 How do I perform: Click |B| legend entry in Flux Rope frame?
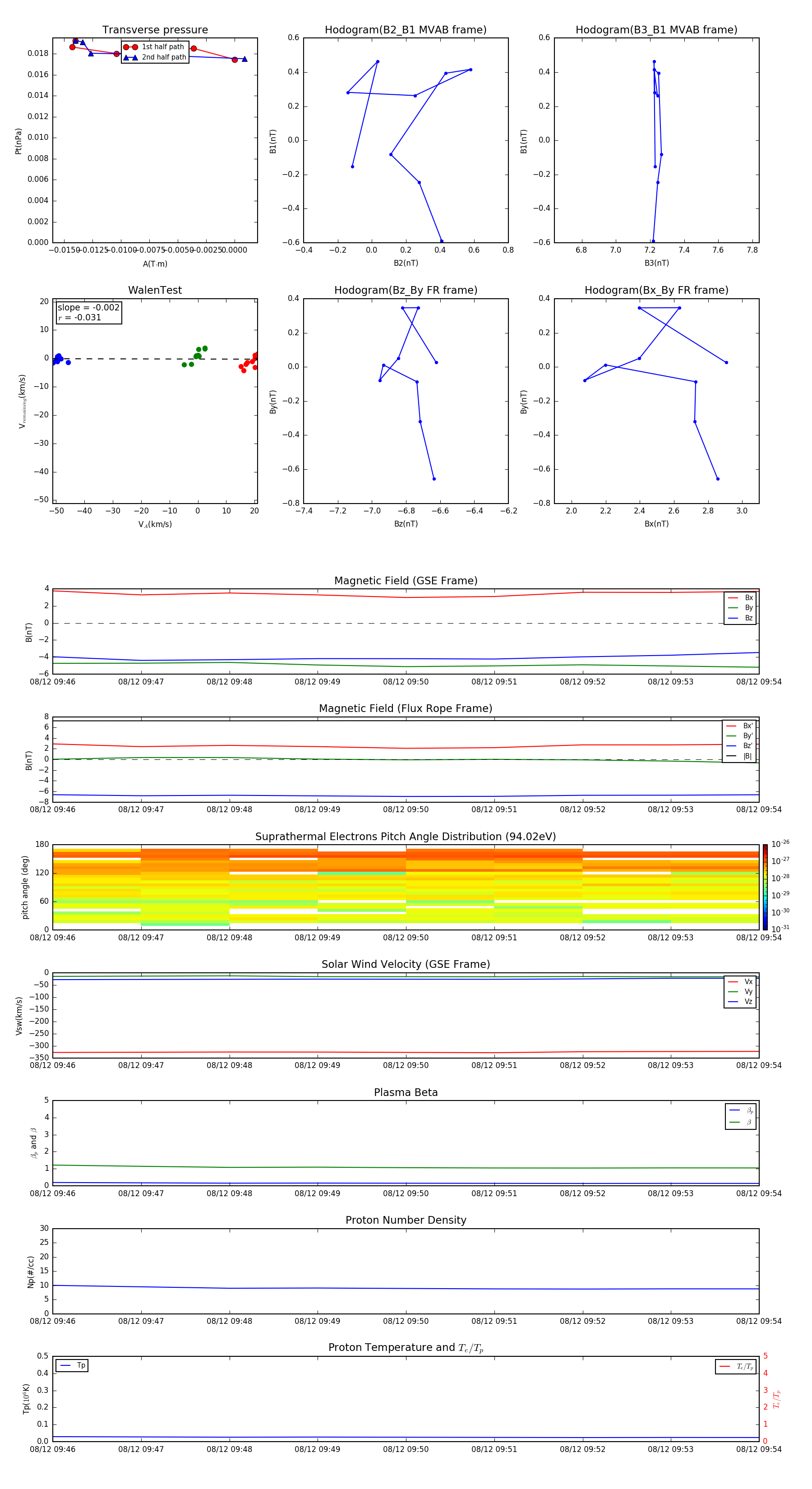[x=739, y=756]
